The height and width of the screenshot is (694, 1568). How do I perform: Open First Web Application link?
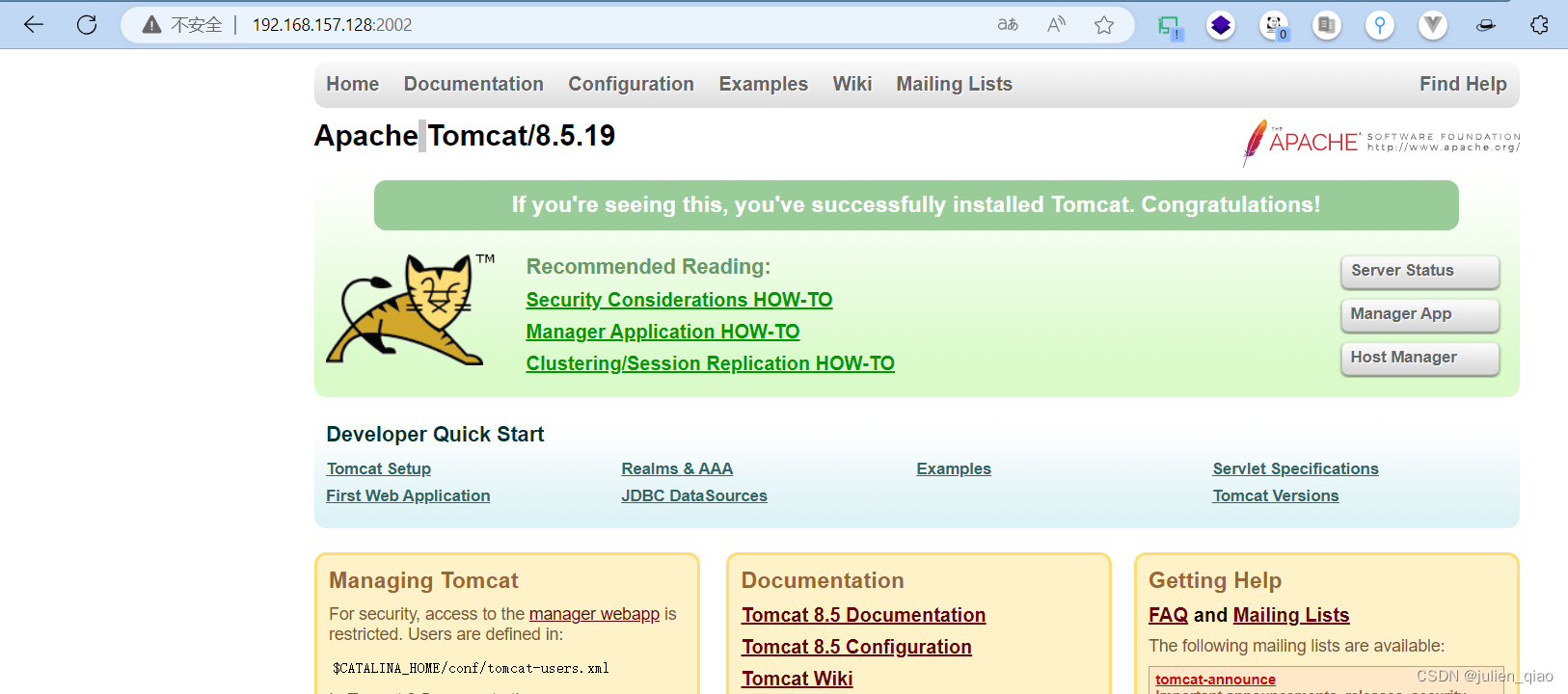coord(408,495)
